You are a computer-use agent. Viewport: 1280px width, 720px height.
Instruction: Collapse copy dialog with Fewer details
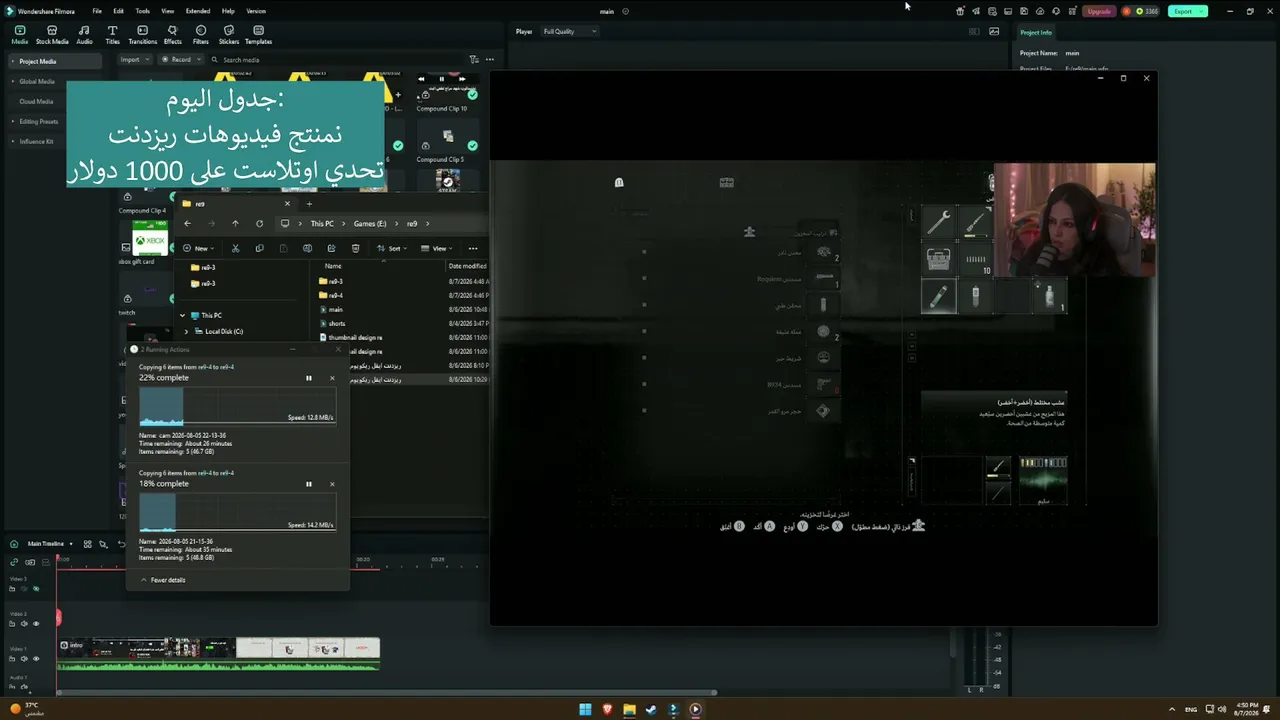(x=162, y=580)
